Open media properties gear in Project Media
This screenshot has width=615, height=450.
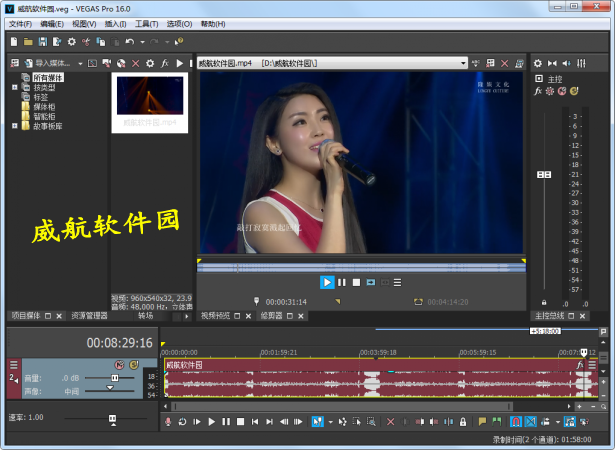click(x=150, y=63)
